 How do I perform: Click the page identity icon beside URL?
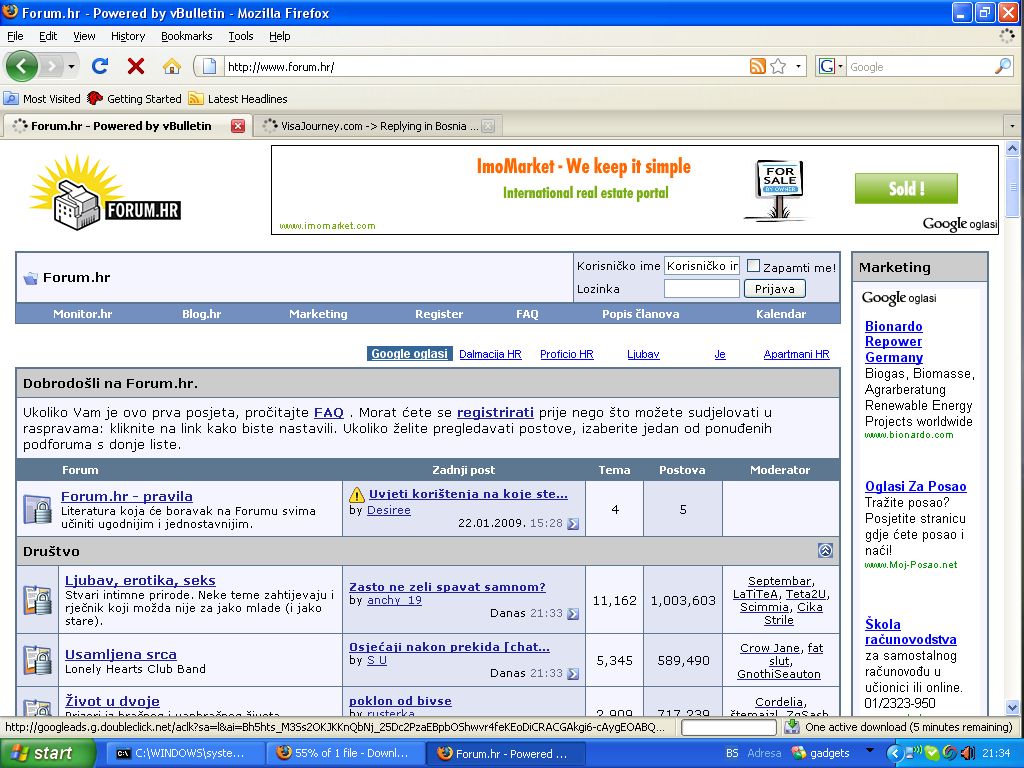[209, 66]
